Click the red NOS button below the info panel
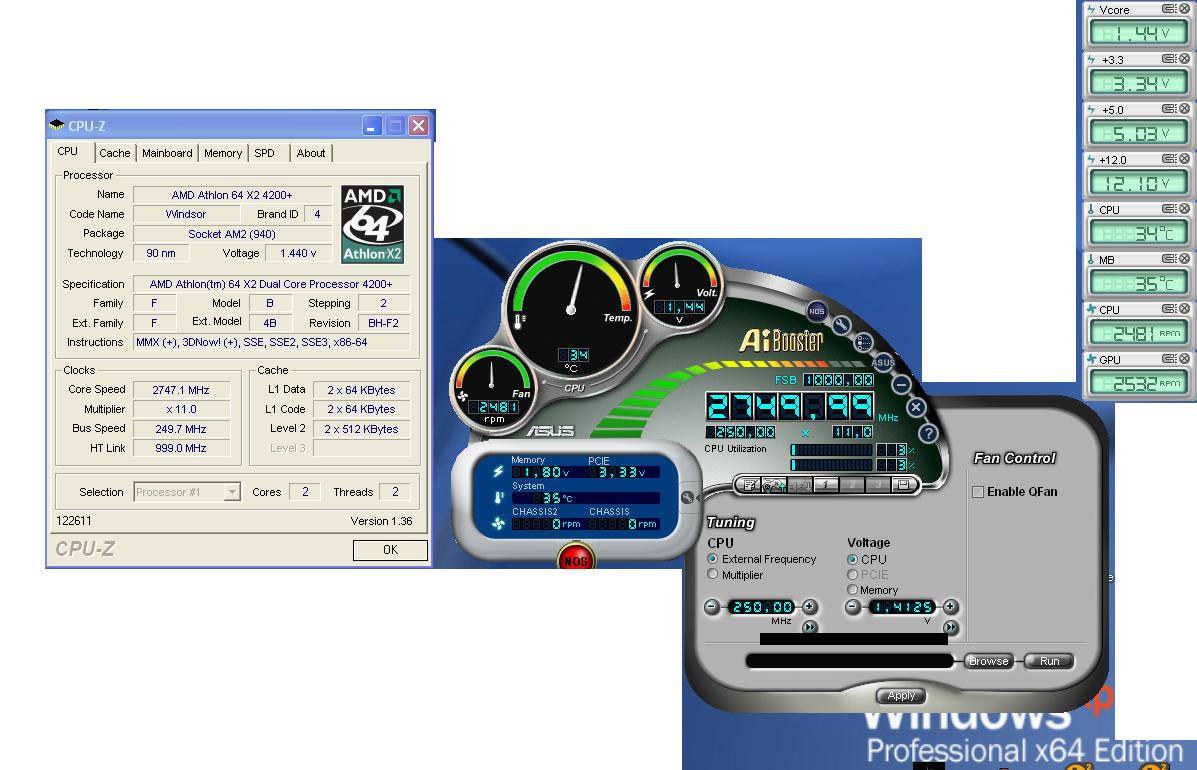This screenshot has height=770, width=1197. [x=576, y=559]
